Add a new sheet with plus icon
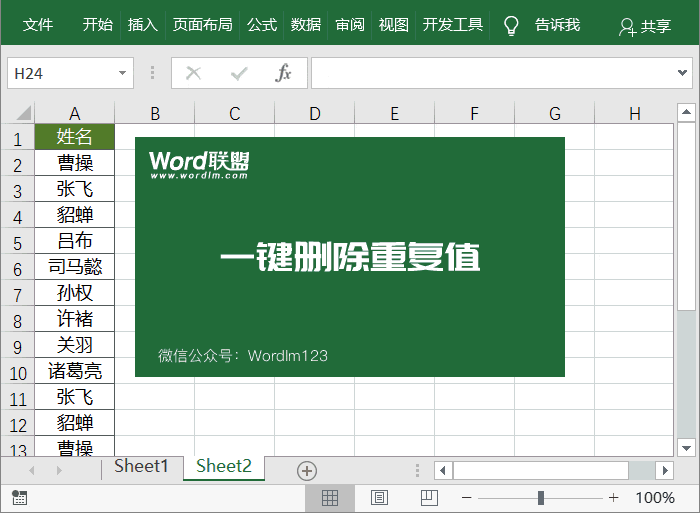Screen dimensions: 700x513 tap(307, 470)
